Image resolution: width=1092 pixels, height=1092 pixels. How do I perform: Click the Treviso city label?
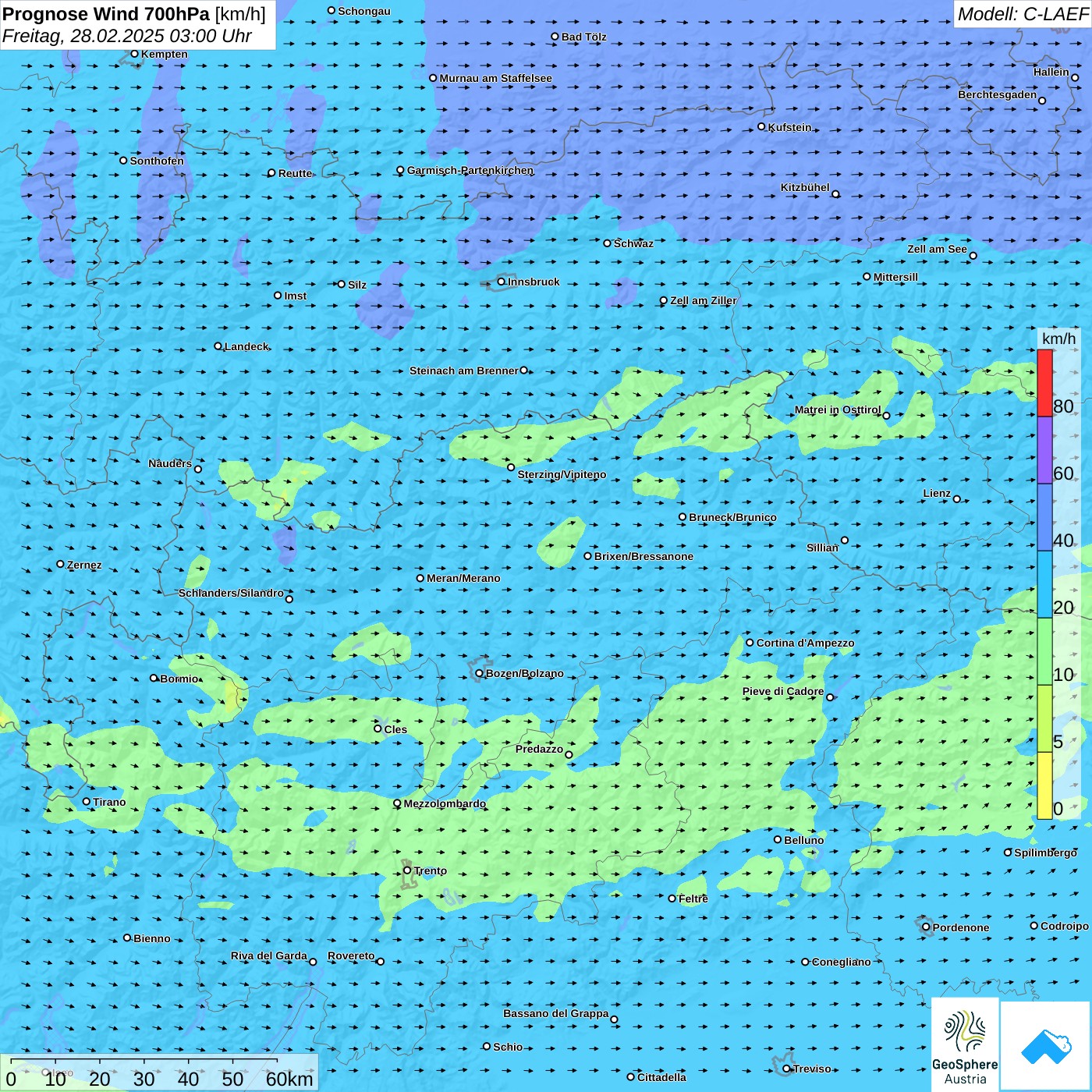pos(812,1069)
